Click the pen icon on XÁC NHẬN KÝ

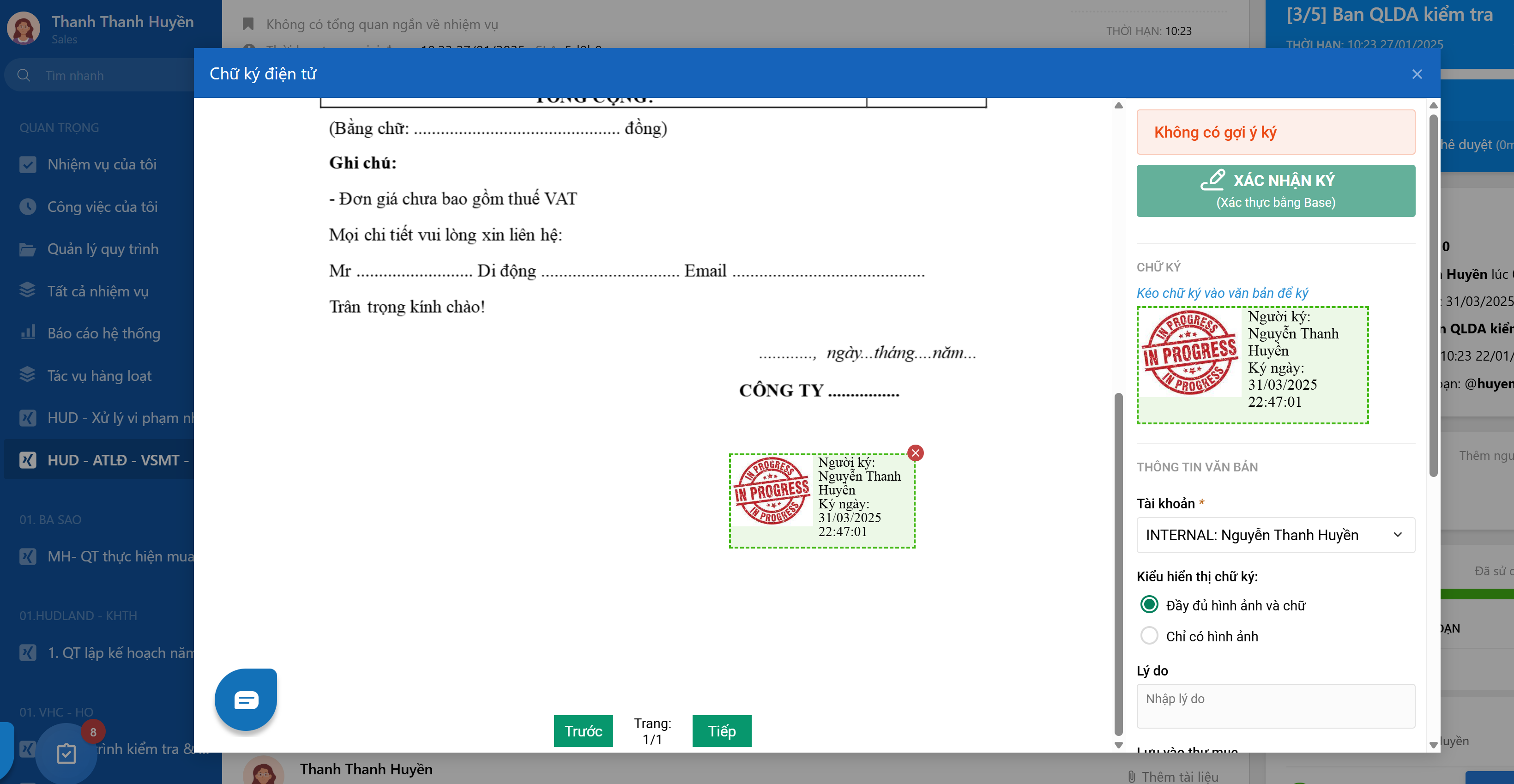click(1212, 180)
